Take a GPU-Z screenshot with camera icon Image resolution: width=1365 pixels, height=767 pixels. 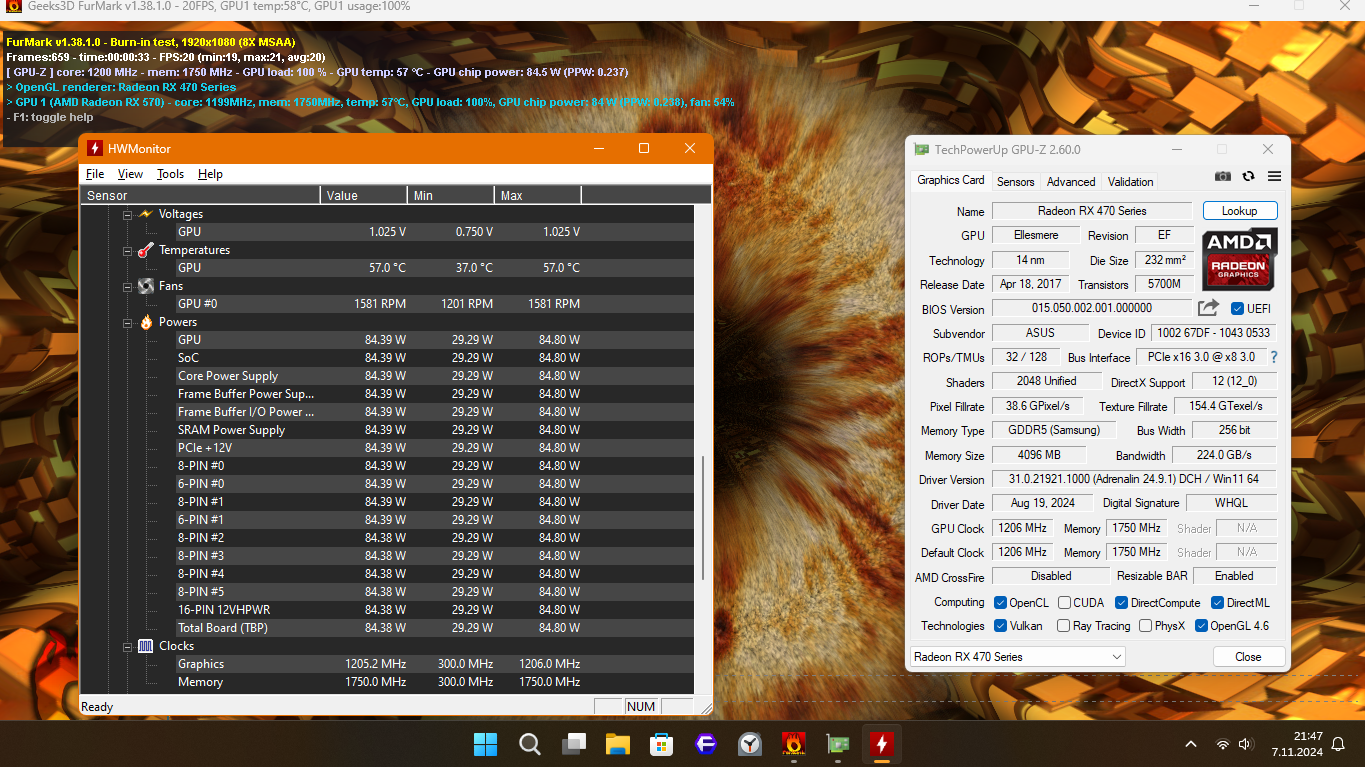tap(1222, 176)
